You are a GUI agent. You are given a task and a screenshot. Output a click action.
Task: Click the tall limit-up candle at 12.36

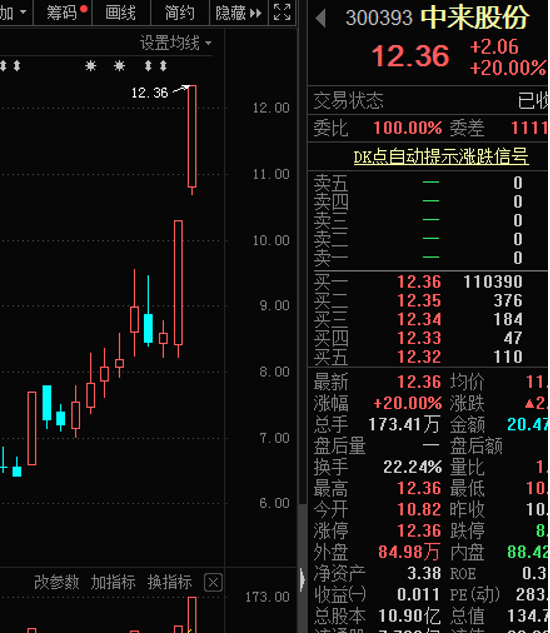pos(192,136)
